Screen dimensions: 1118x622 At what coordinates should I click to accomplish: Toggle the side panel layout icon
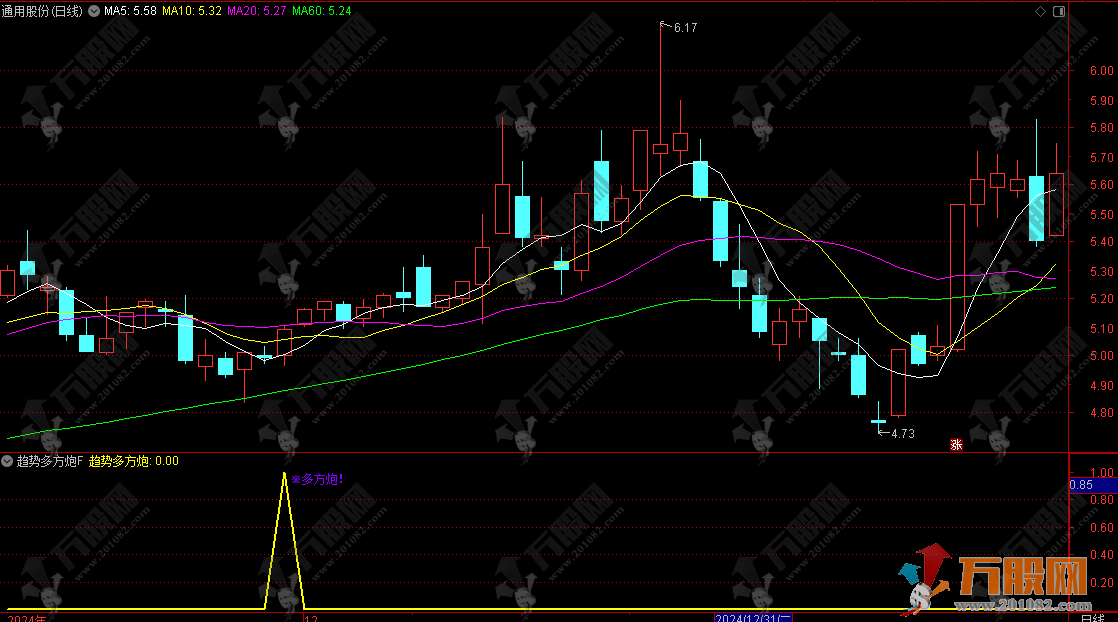pos(1059,11)
